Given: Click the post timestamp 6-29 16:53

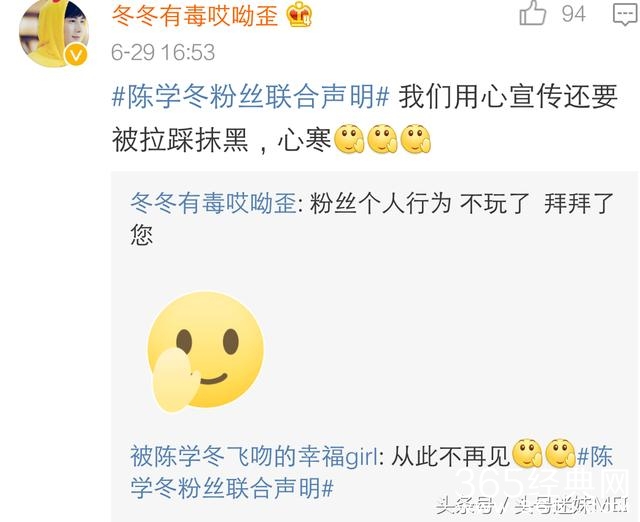Looking at the screenshot, I should (163, 52).
